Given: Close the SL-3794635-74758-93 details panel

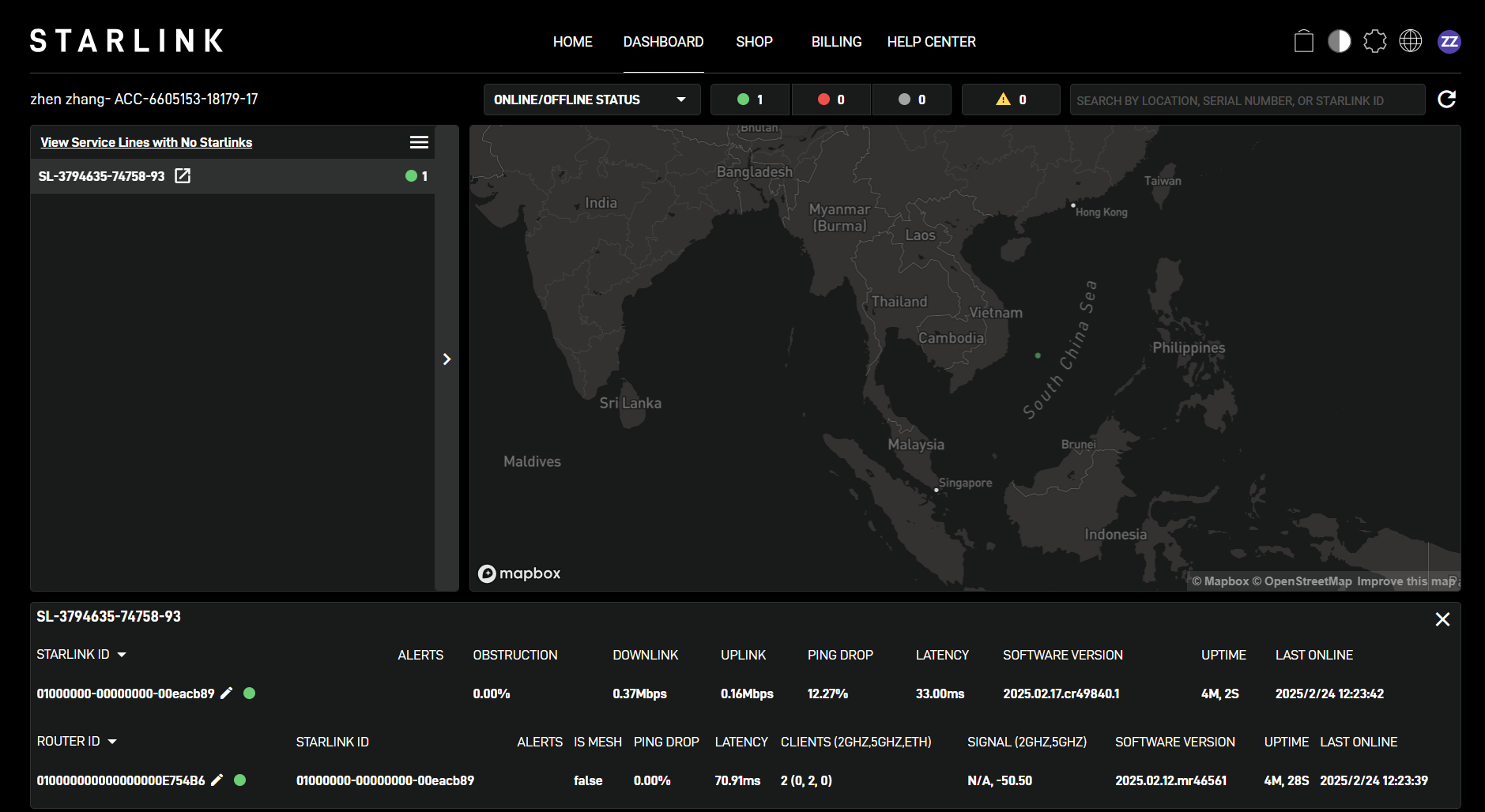Looking at the screenshot, I should (x=1442, y=619).
